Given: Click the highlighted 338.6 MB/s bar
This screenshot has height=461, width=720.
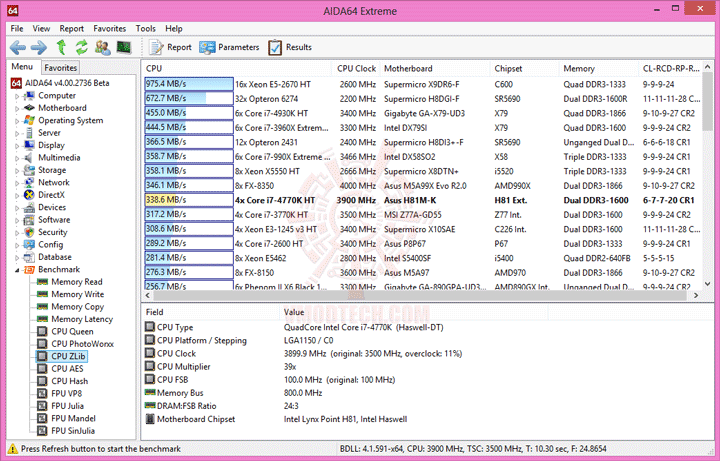Looking at the screenshot, I should click(x=189, y=200).
